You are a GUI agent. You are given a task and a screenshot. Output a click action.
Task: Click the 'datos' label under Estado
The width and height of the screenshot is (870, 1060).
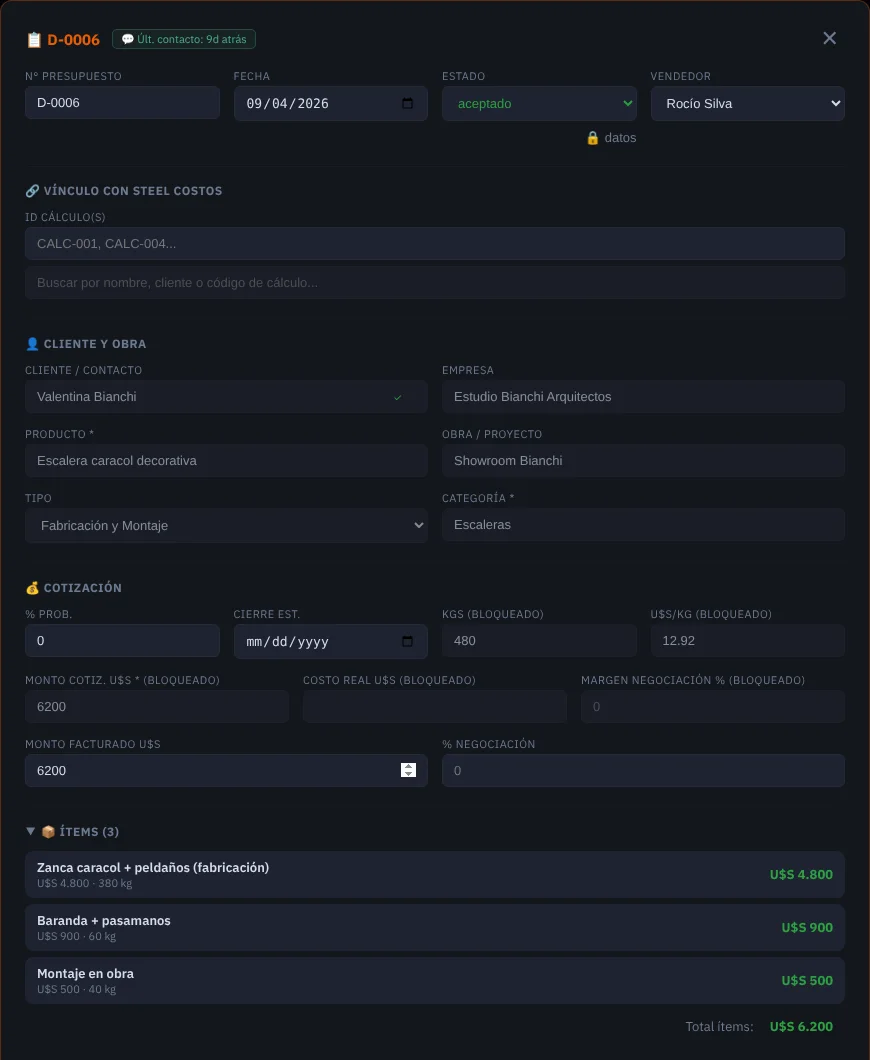(621, 138)
